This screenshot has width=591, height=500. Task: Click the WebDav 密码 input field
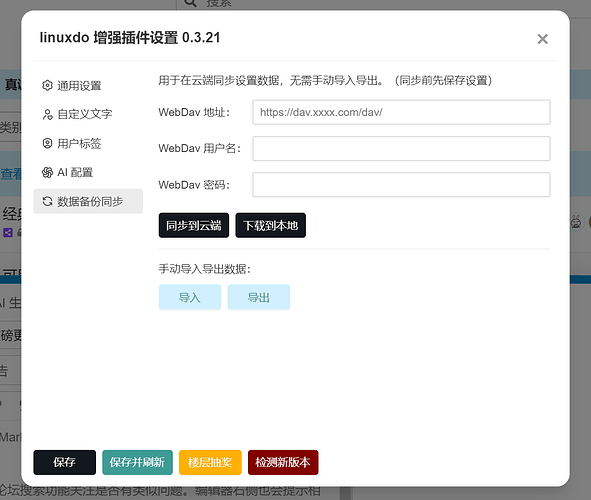tap(401, 185)
